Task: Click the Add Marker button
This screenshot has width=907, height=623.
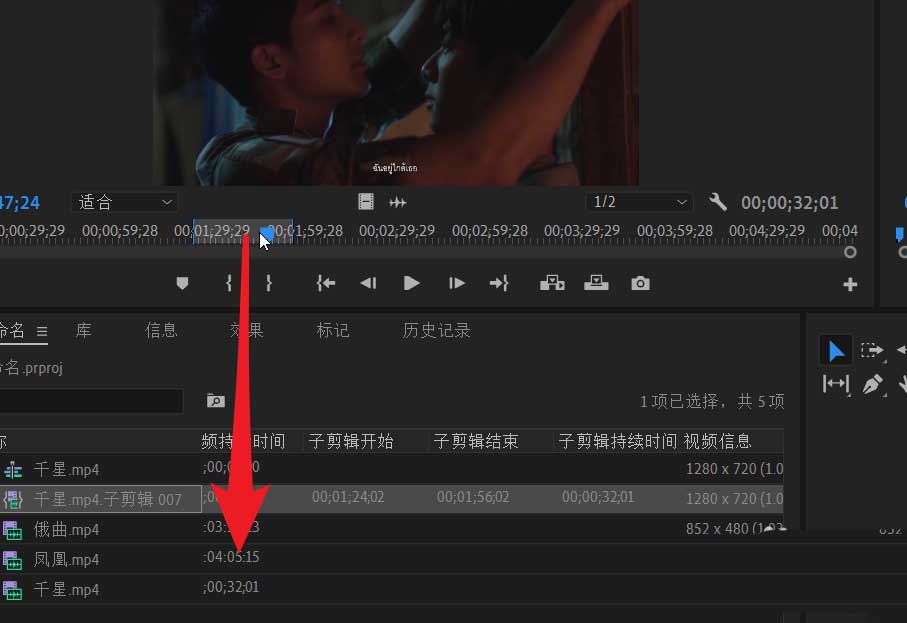Action: 182,283
